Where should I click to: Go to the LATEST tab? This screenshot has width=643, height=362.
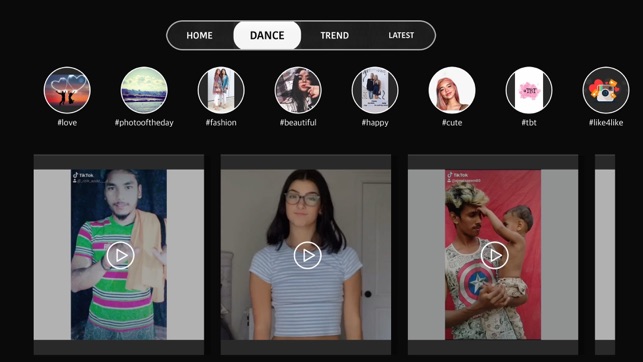(401, 35)
